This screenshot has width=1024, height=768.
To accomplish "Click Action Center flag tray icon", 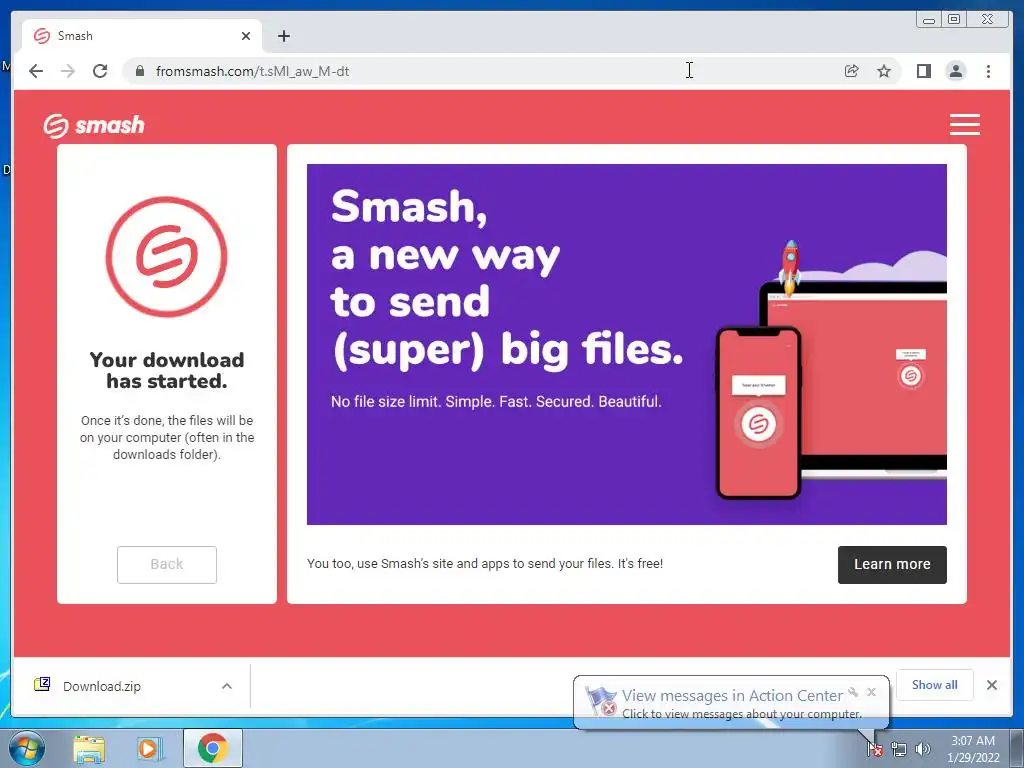I will tap(875, 749).
